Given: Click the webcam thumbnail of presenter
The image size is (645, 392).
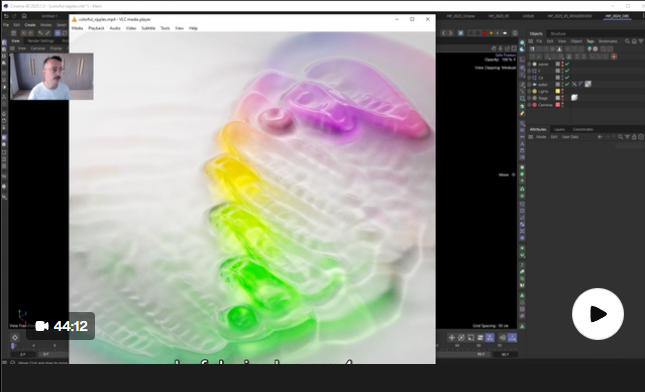Looking at the screenshot, I should click(x=51, y=76).
